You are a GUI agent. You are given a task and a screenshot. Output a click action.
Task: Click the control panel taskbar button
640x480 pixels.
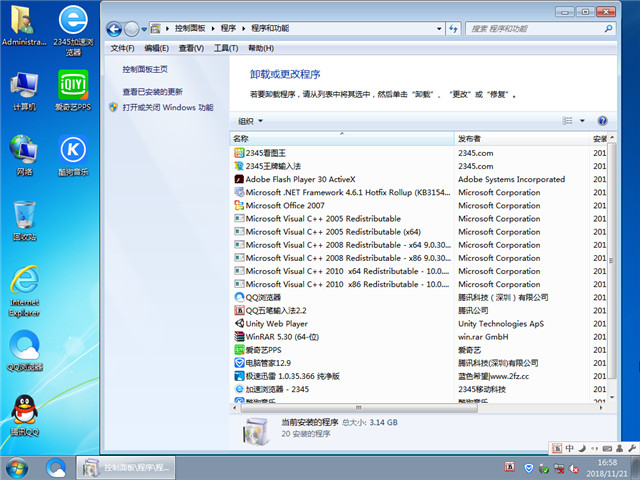(126, 468)
